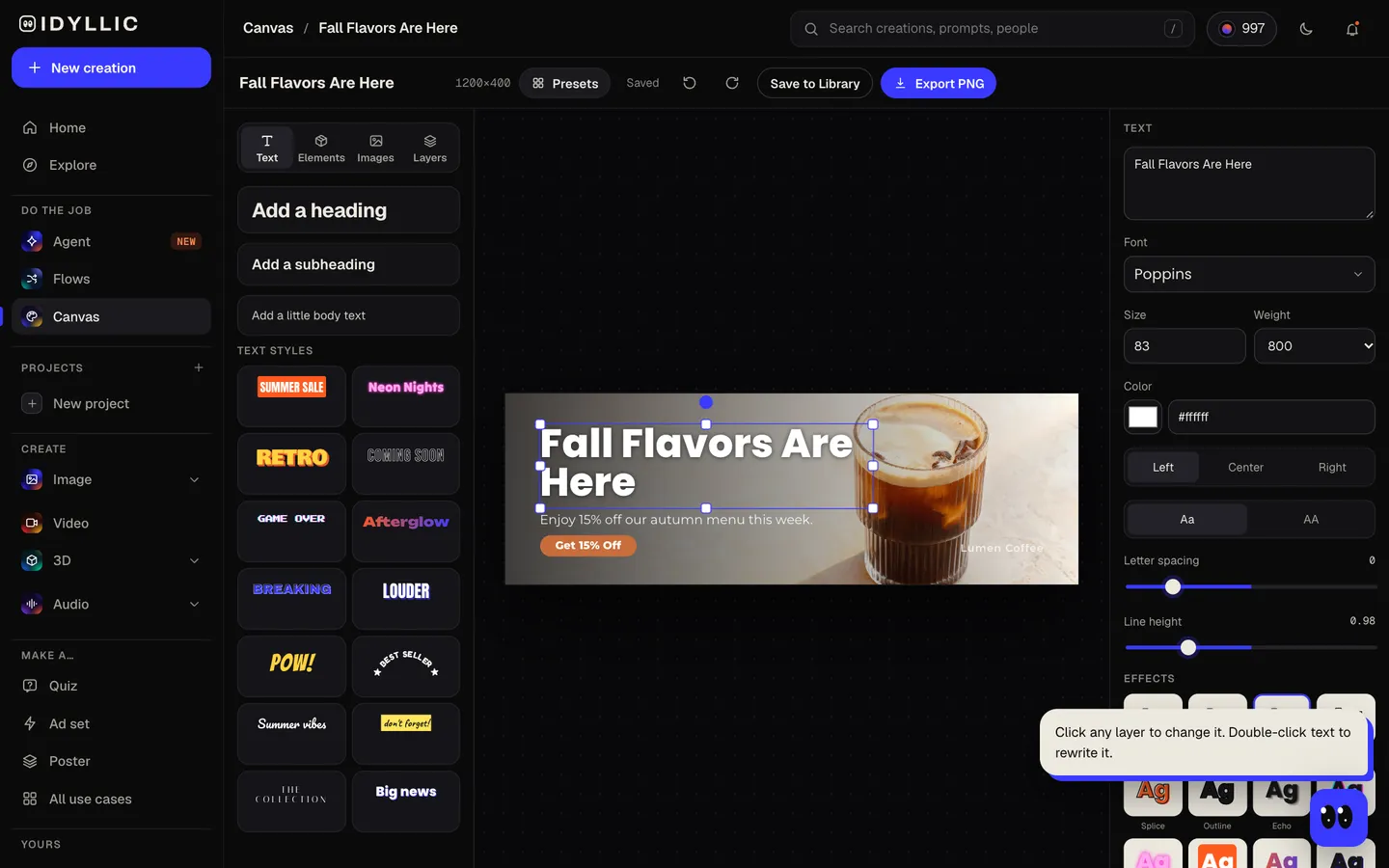Click Save to Library
The height and width of the screenshot is (868, 1389).
tap(815, 83)
